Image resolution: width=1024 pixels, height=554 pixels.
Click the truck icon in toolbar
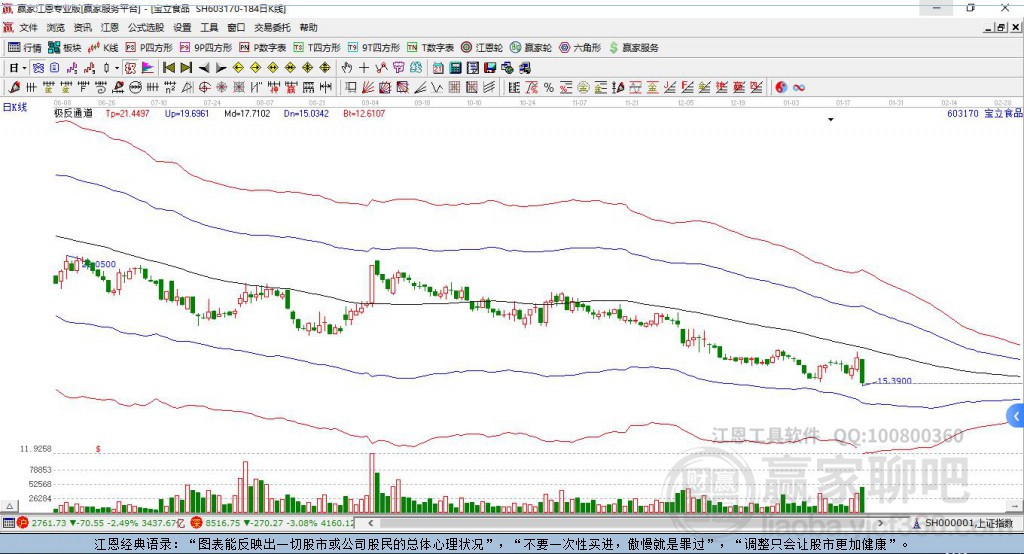click(525, 68)
